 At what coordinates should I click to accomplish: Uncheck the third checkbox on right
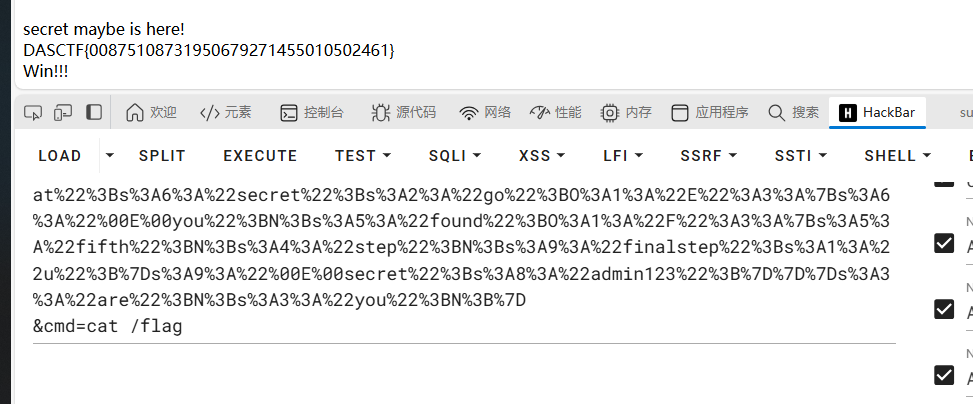pyautogui.click(x=944, y=308)
